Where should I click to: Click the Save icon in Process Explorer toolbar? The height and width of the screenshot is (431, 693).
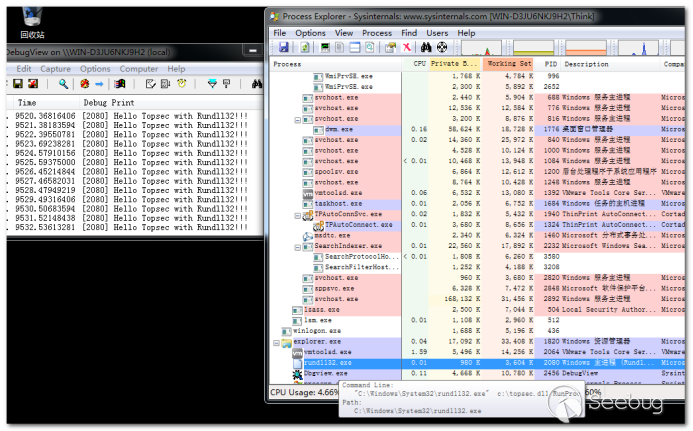(284, 48)
